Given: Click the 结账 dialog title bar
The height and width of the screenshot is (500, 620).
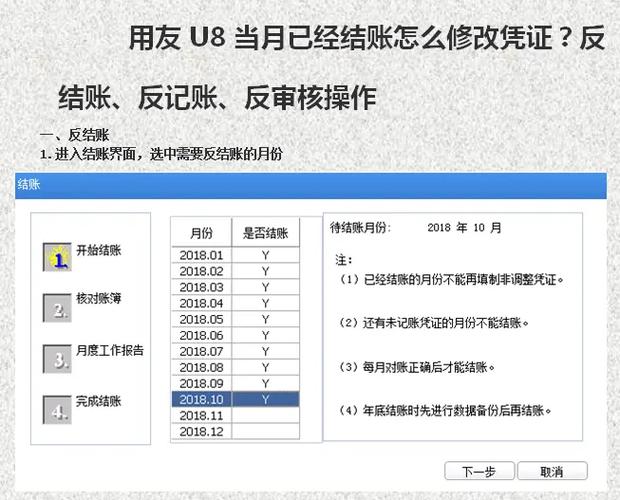Looking at the screenshot, I should tap(311, 185).
